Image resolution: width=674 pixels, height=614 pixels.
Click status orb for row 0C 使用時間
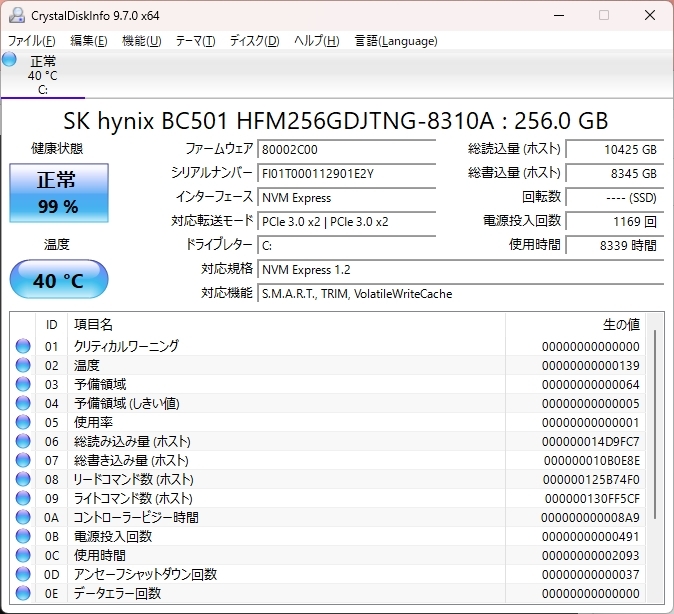click(x=23, y=555)
